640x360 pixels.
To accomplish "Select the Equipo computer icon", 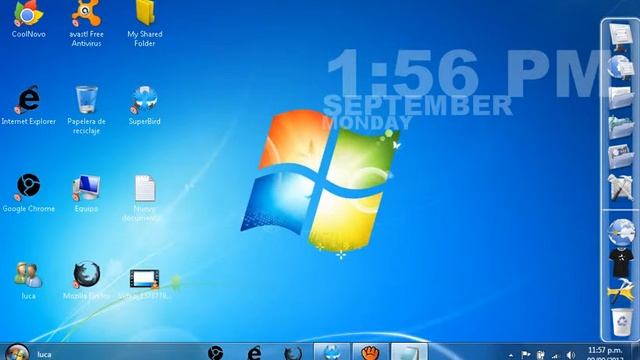I will (x=86, y=193).
